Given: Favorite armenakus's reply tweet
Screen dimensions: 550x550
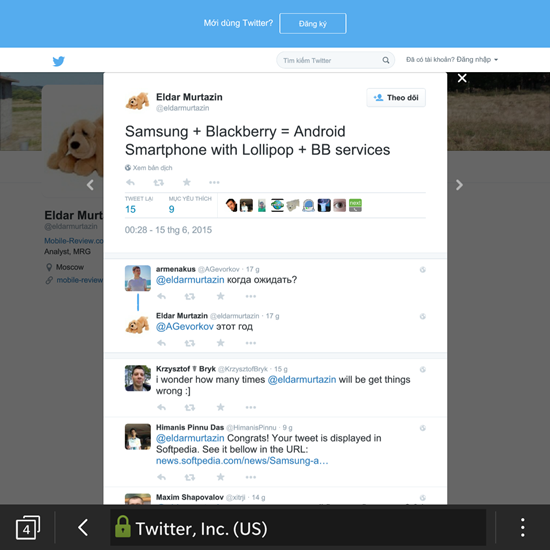Looking at the screenshot, I should (220, 296).
